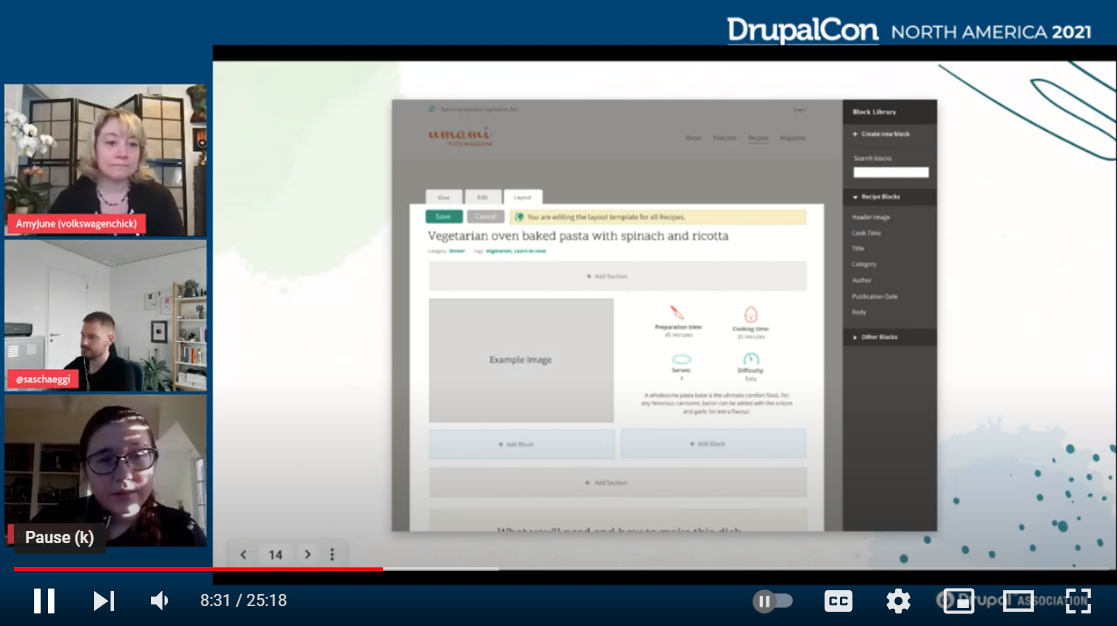Skip to the next video
Viewport: 1117px width, 626px height.
103,601
